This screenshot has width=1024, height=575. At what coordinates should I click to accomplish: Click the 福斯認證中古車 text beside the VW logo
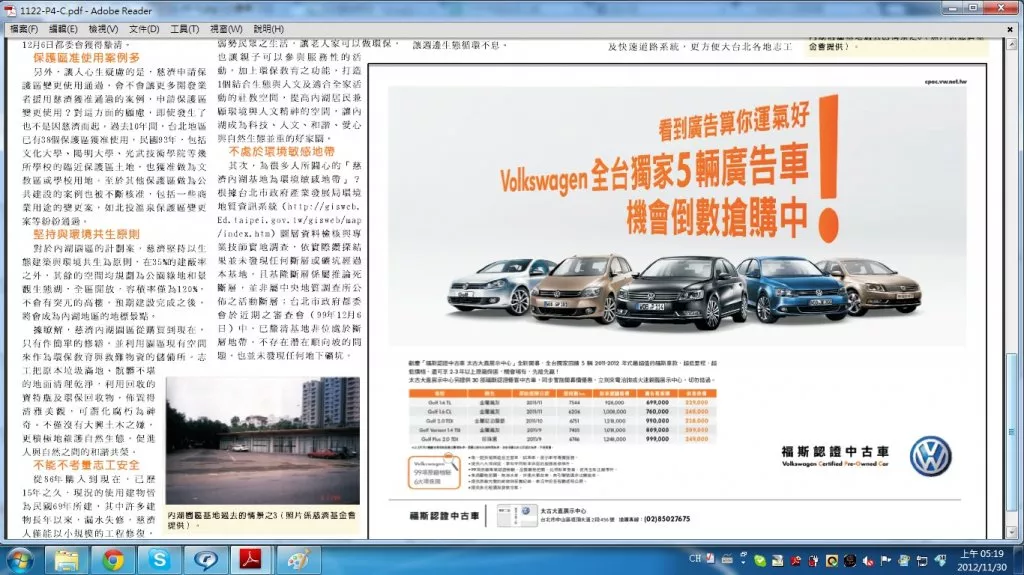click(x=835, y=452)
